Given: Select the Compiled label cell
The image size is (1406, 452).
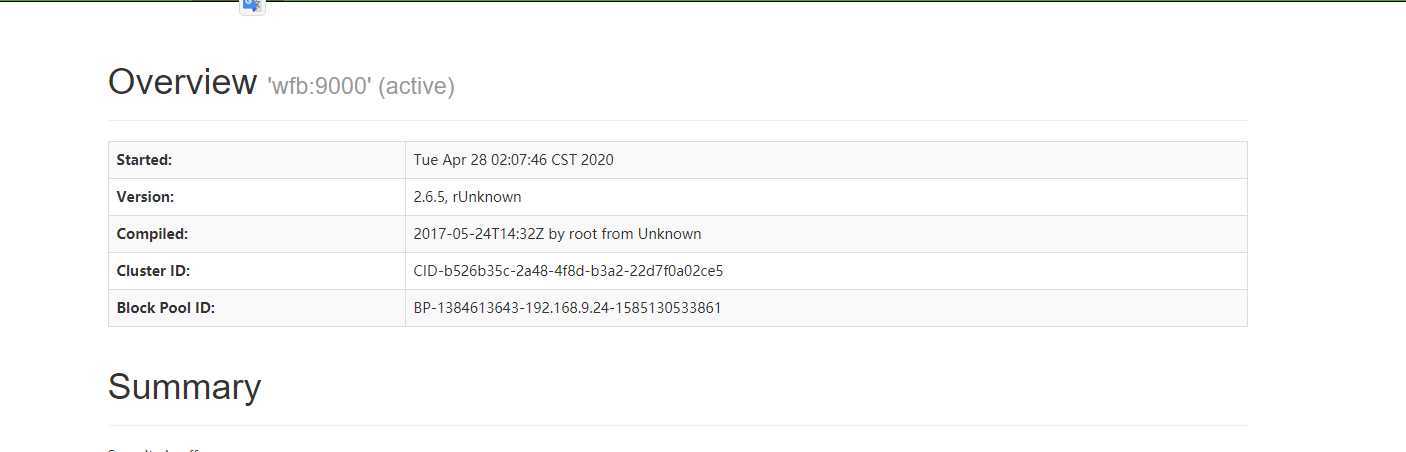Looking at the screenshot, I should click(257, 234).
